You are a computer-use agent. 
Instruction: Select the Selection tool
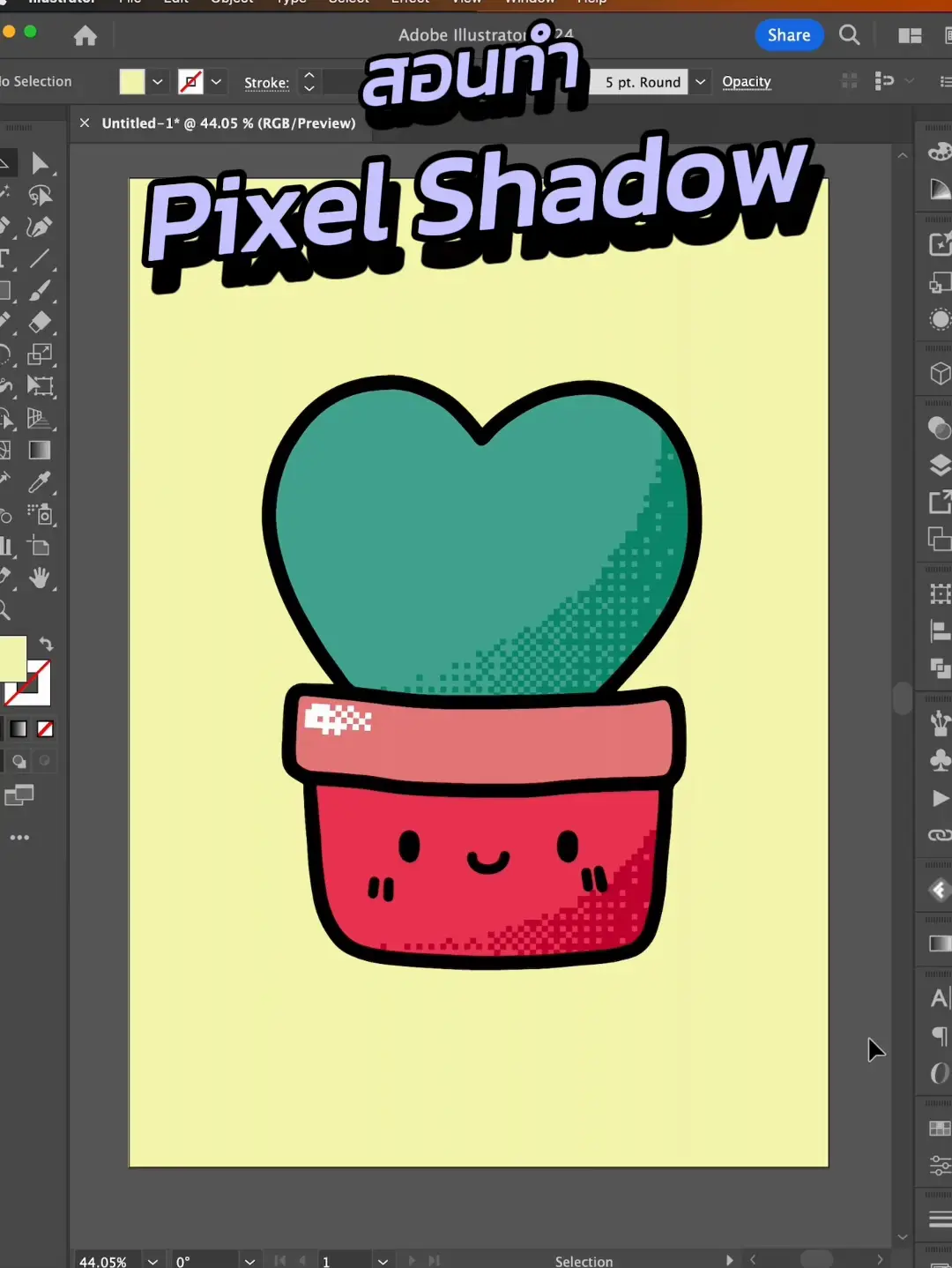coord(40,164)
